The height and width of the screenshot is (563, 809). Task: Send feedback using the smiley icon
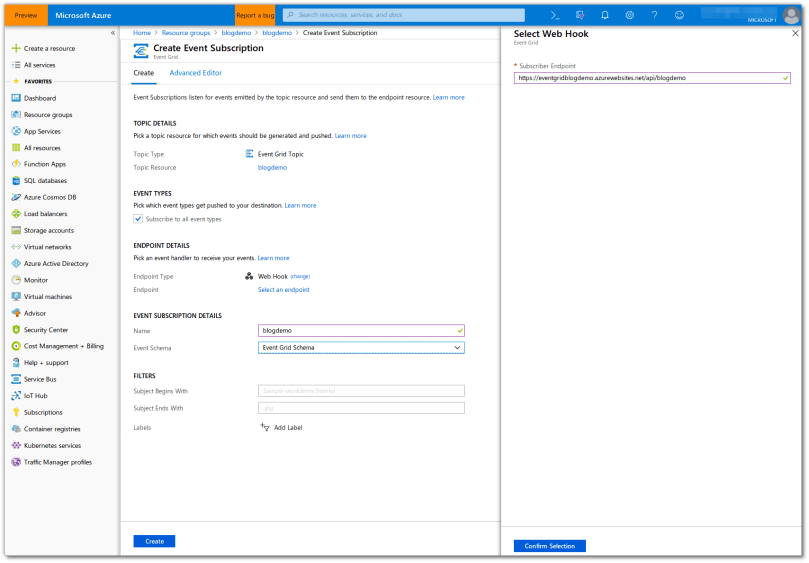(x=681, y=15)
